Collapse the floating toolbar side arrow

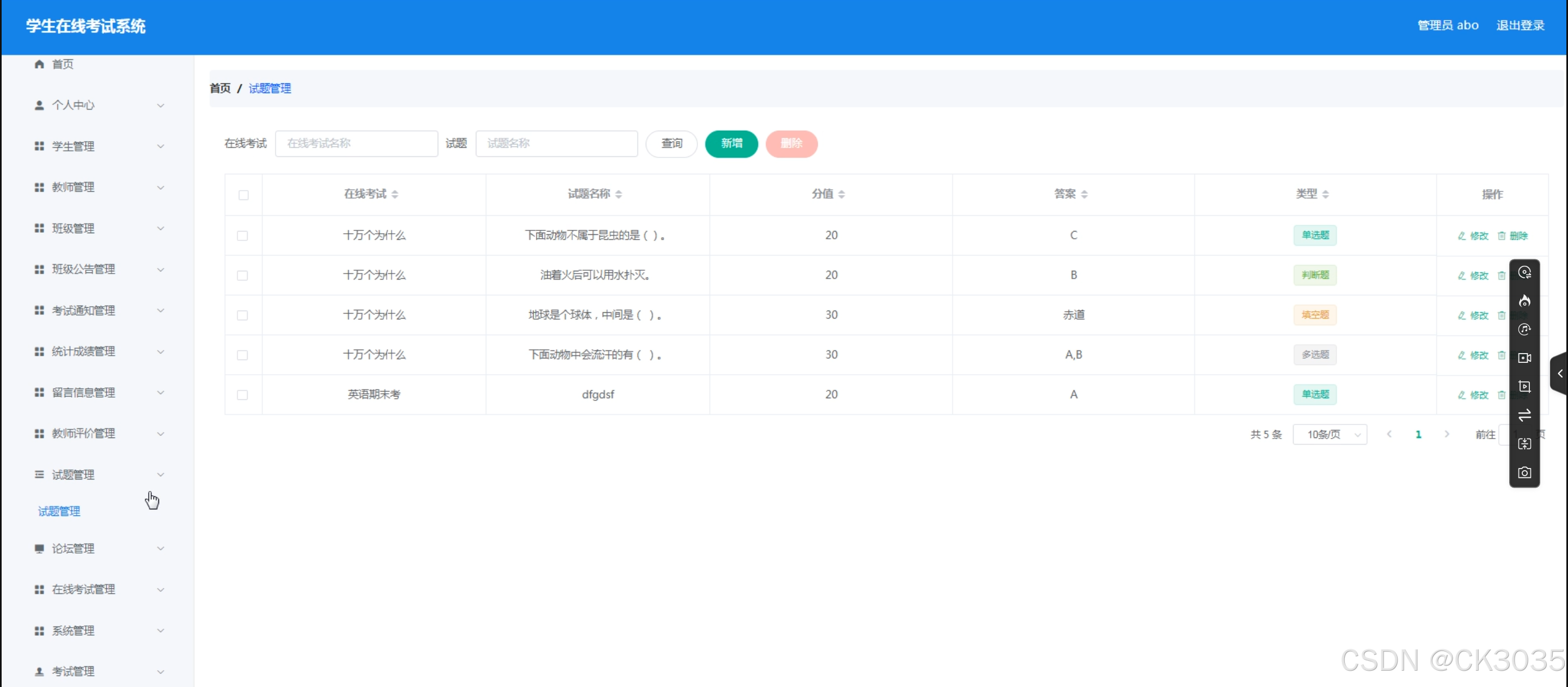(1559, 373)
